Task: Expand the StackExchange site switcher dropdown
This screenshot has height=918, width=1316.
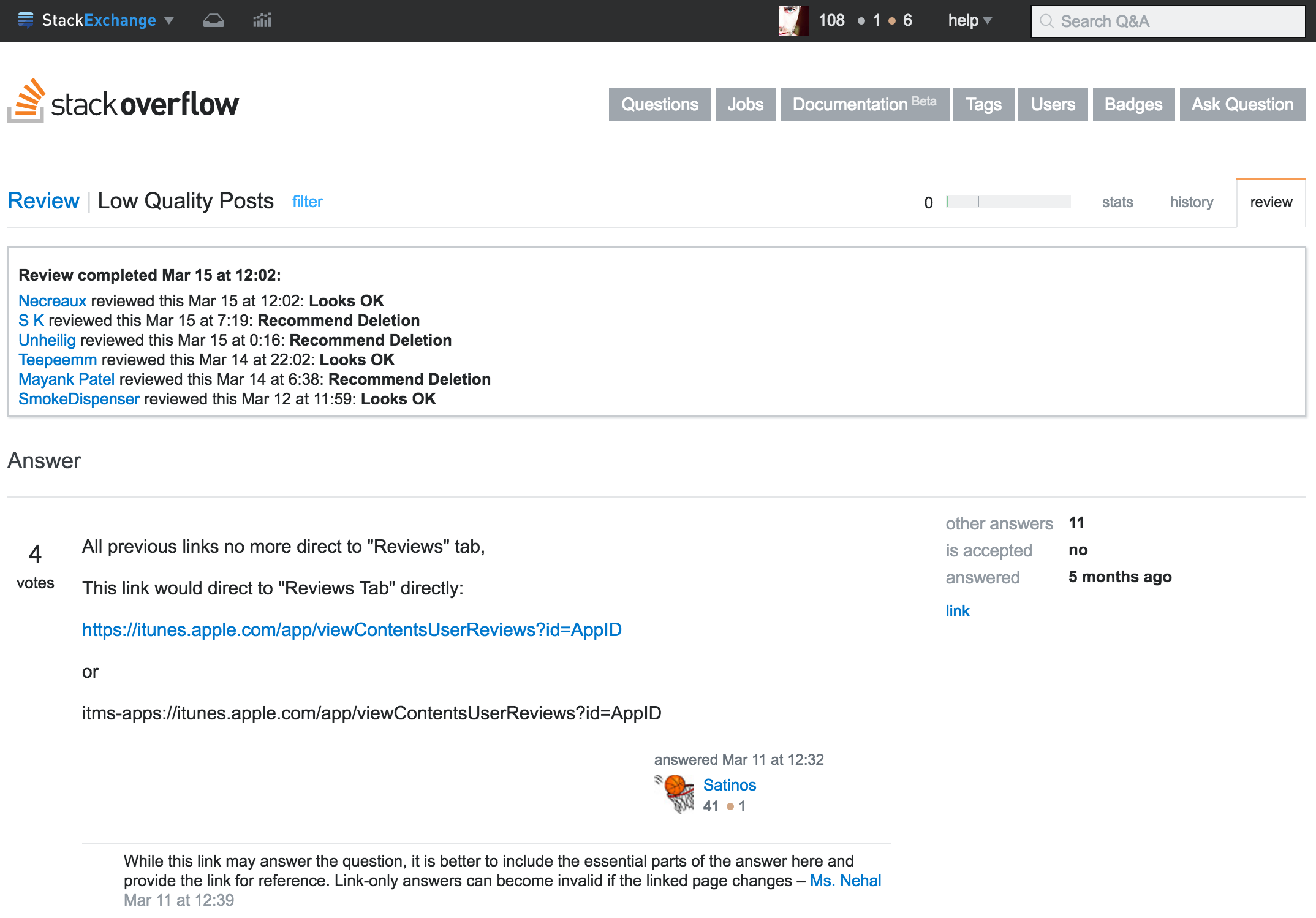Action: pyautogui.click(x=169, y=21)
